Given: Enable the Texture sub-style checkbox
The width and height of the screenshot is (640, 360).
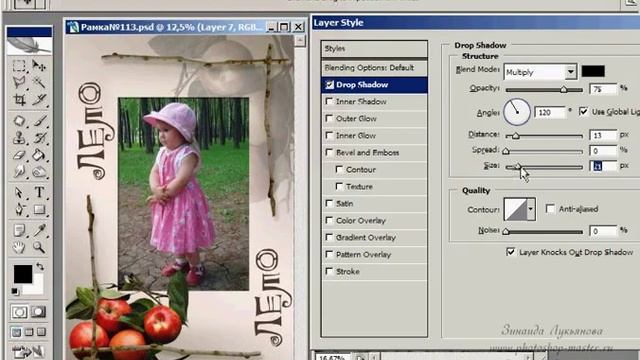Looking at the screenshot, I should (339, 186).
